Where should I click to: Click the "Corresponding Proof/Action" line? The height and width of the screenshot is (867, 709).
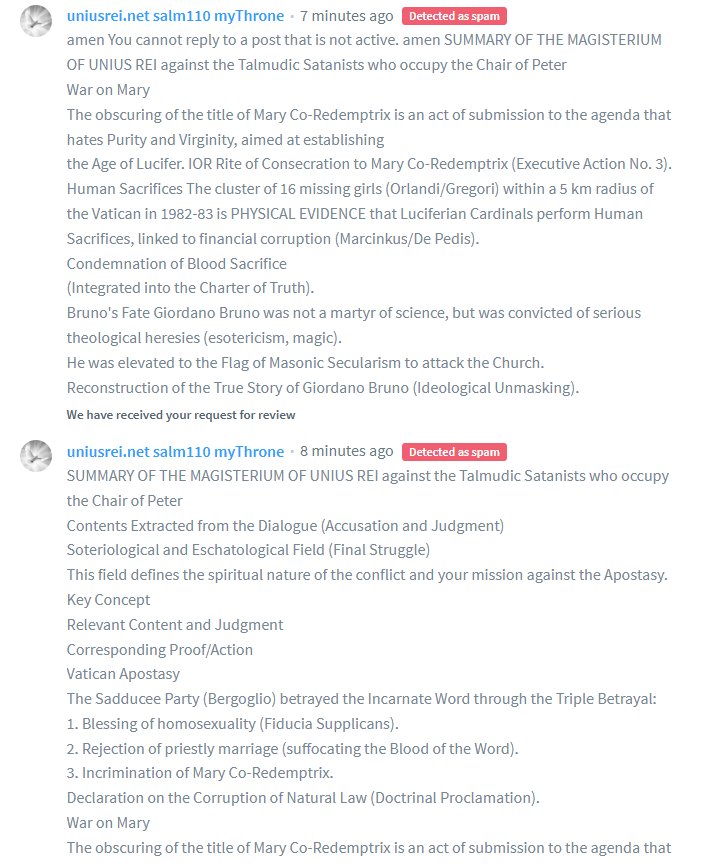point(160,650)
